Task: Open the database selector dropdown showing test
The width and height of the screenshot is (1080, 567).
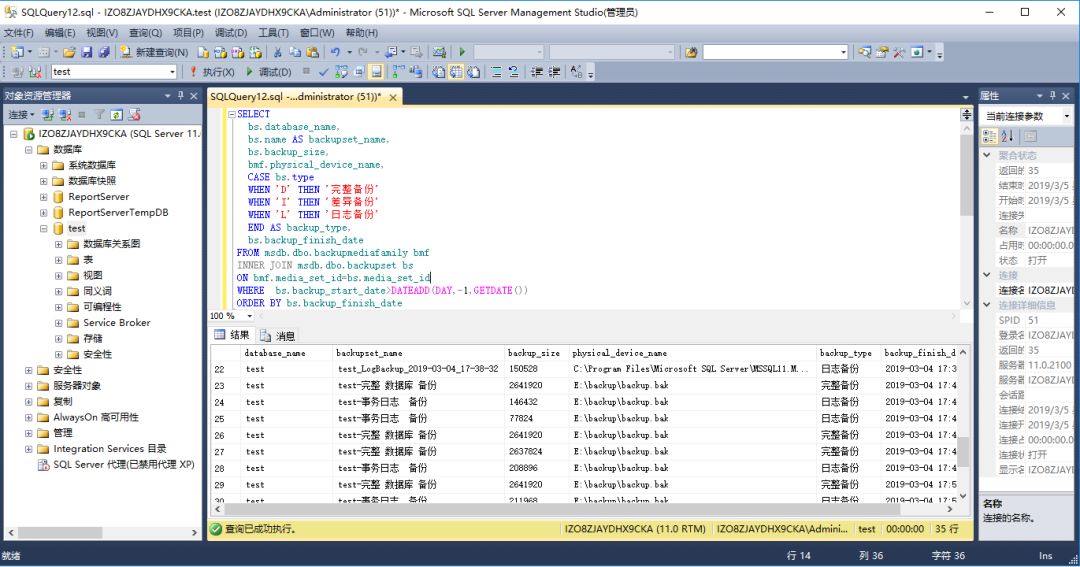Action: 172,72
